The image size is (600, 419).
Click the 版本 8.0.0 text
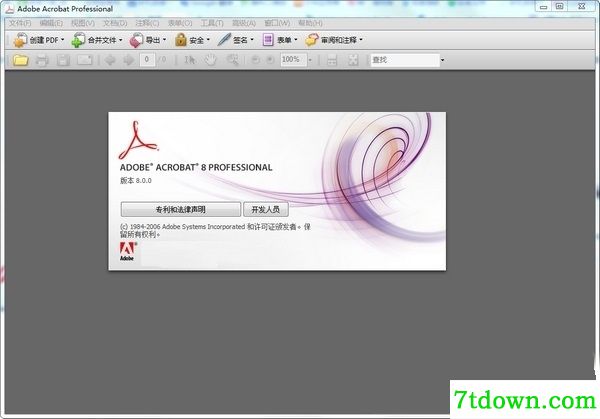click(x=136, y=181)
